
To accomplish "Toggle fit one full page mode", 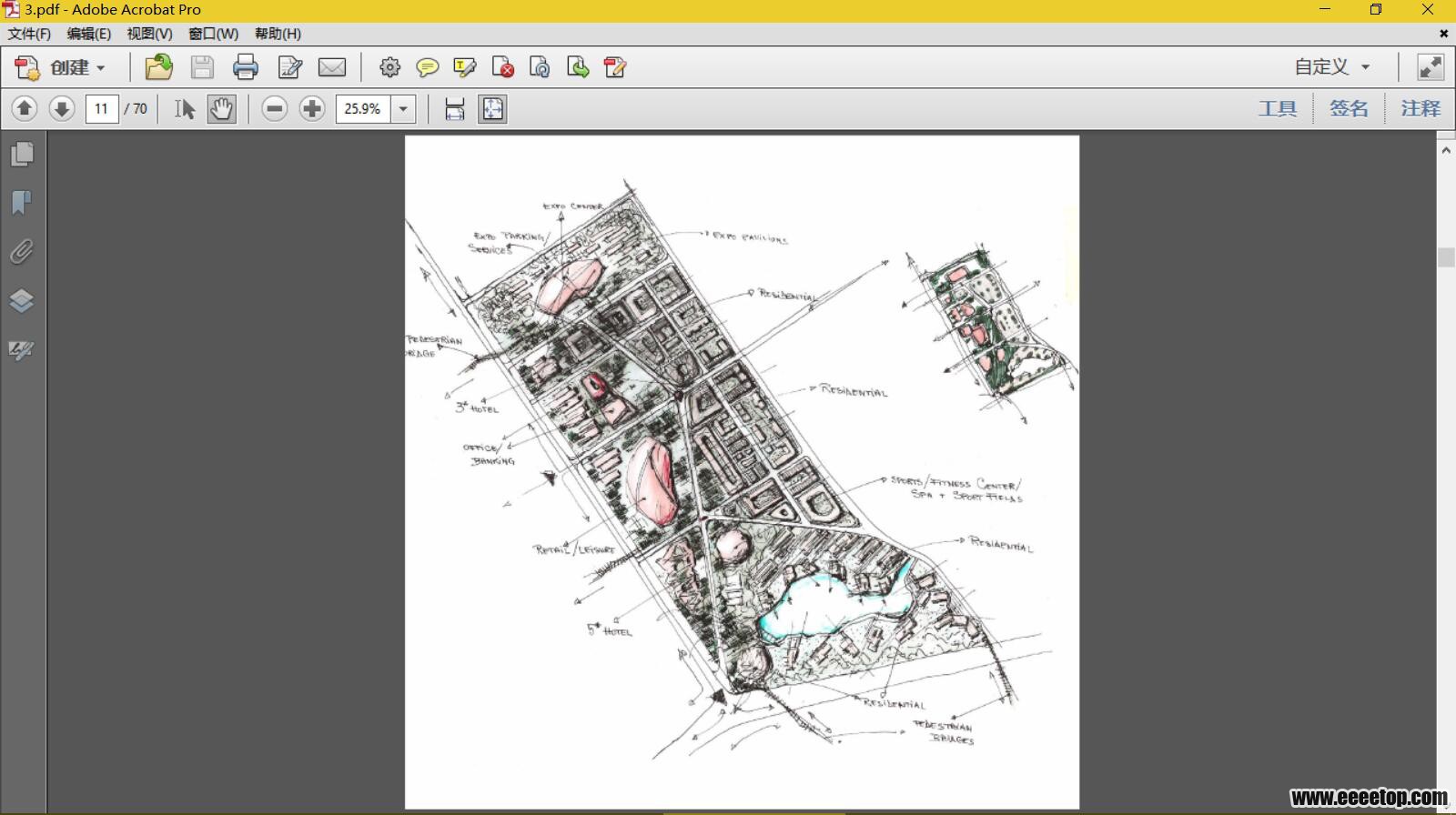I will [x=492, y=109].
